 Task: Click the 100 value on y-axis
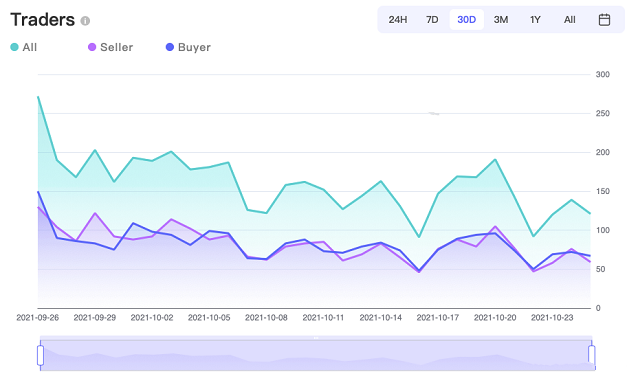click(603, 230)
